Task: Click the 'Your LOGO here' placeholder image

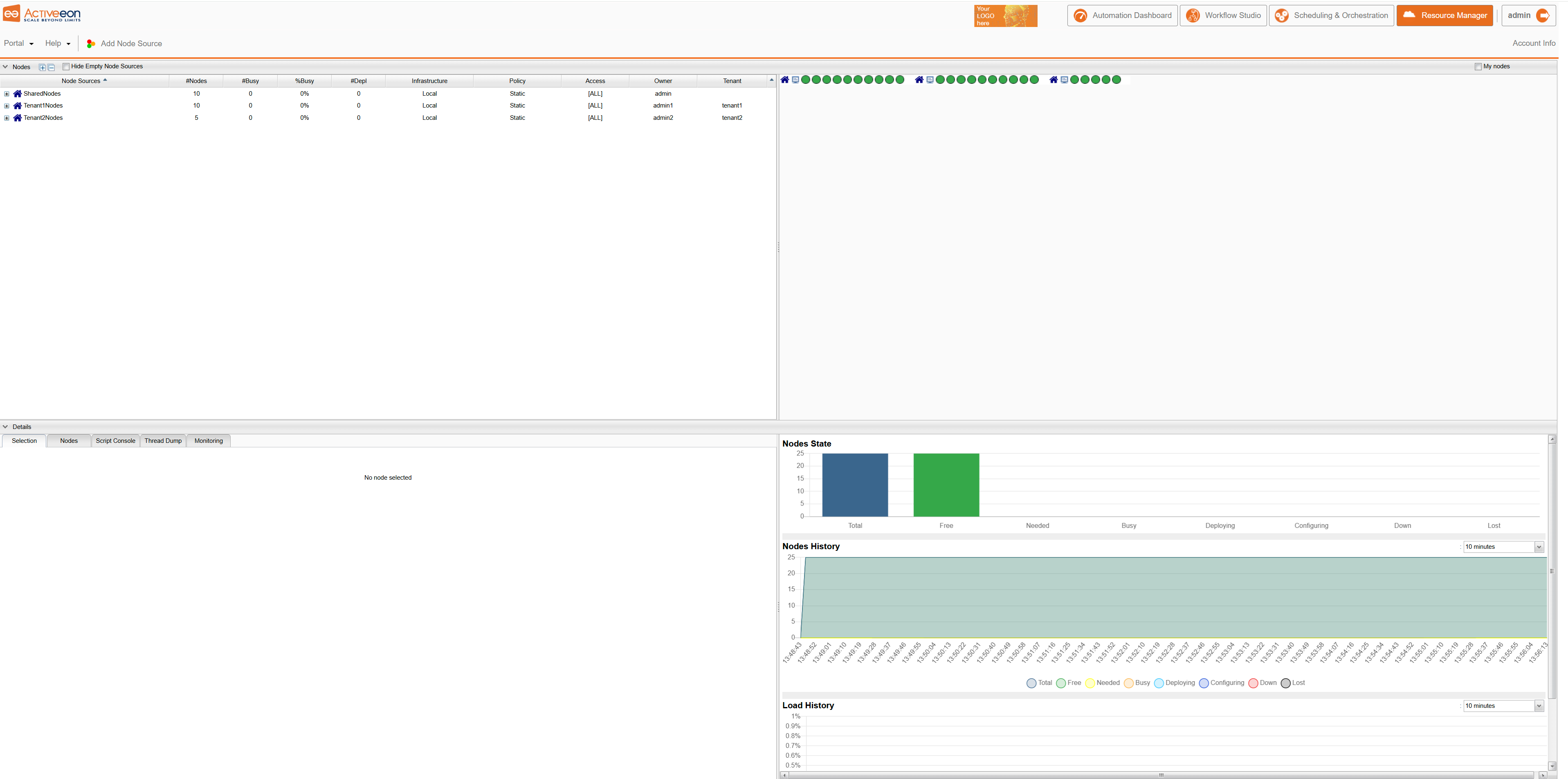Action: (x=1005, y=16)
